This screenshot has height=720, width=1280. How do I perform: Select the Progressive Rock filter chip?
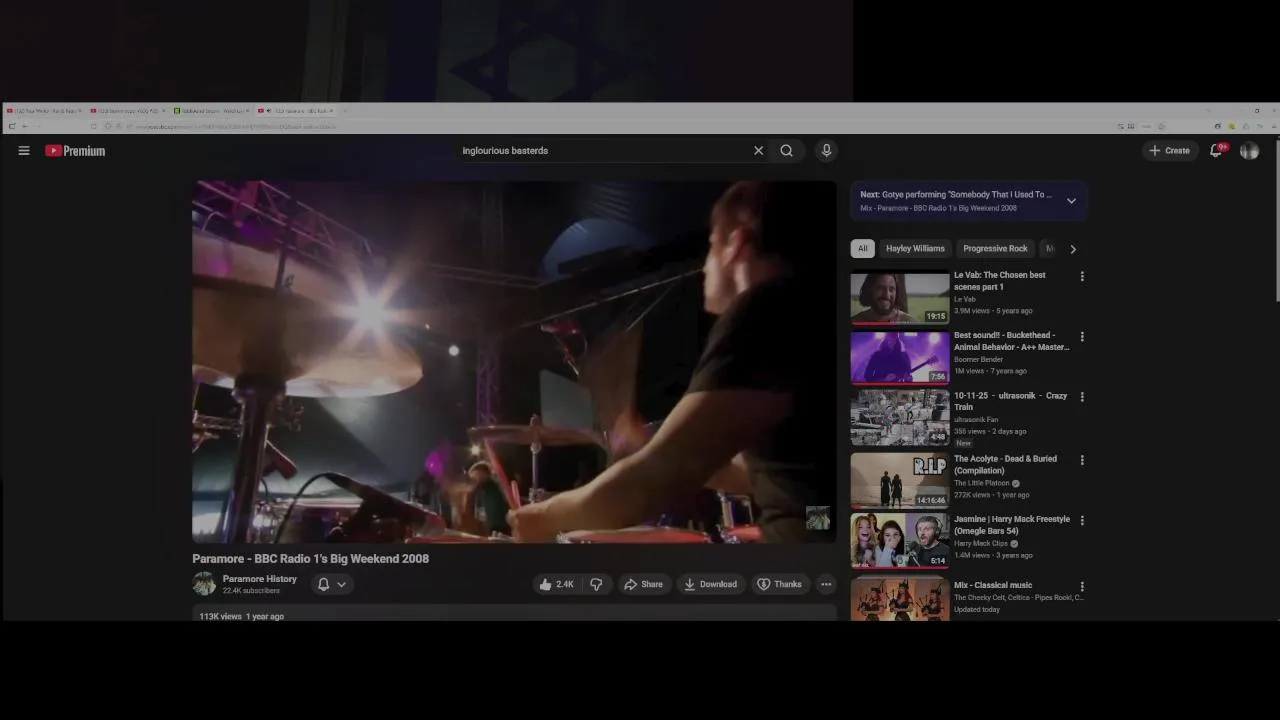[x=995, y=248]
